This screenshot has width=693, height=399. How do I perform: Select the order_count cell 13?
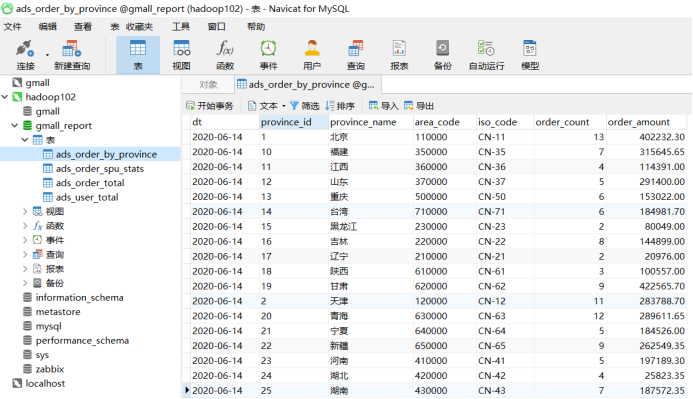pos(570,137)
